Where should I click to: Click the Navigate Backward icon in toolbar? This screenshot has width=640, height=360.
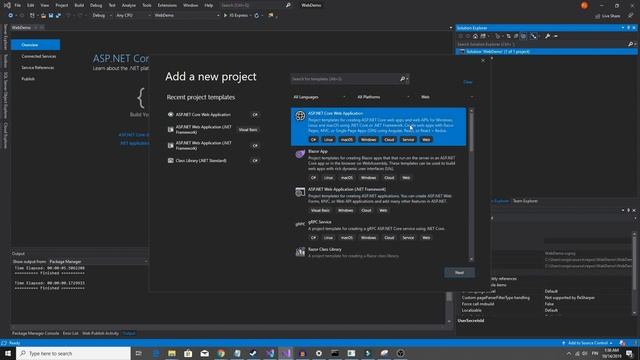pyautogui.click(x=10, y=16)
